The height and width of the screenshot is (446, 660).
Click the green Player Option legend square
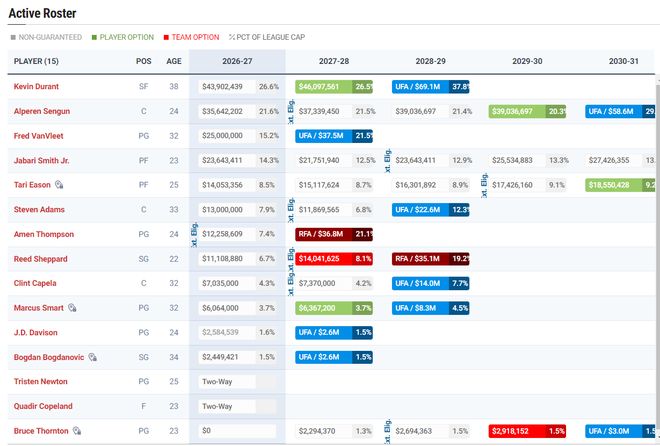94,37
